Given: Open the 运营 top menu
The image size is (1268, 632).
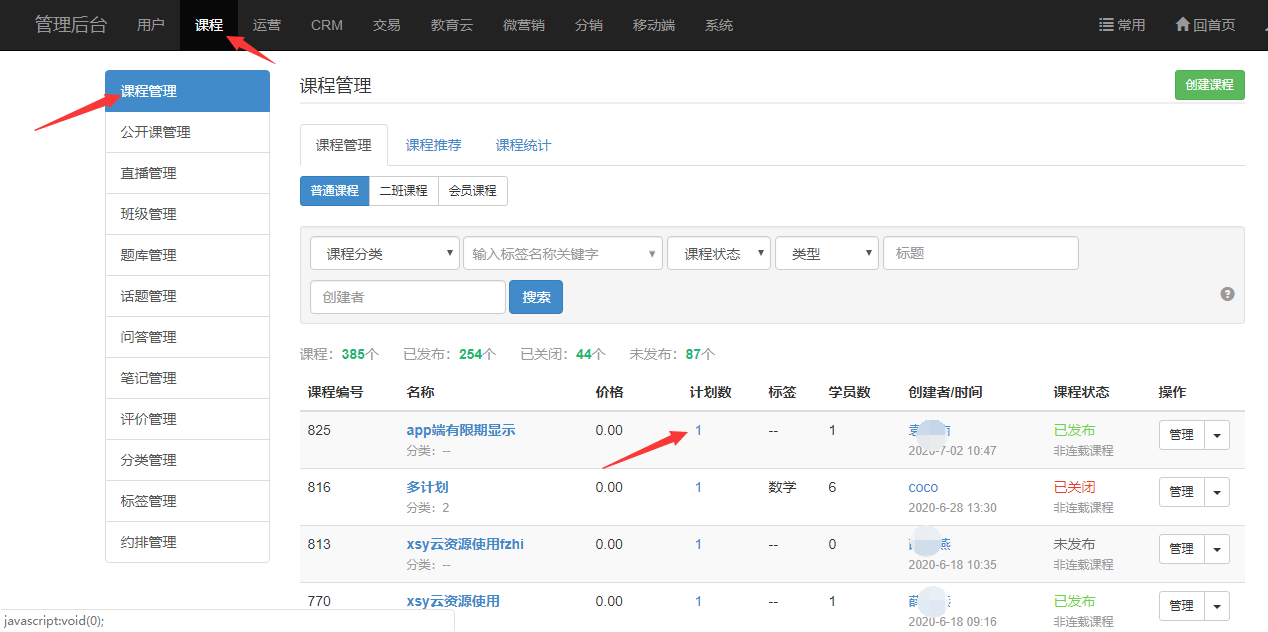Looking at the screenshot, I should point(267,25).
